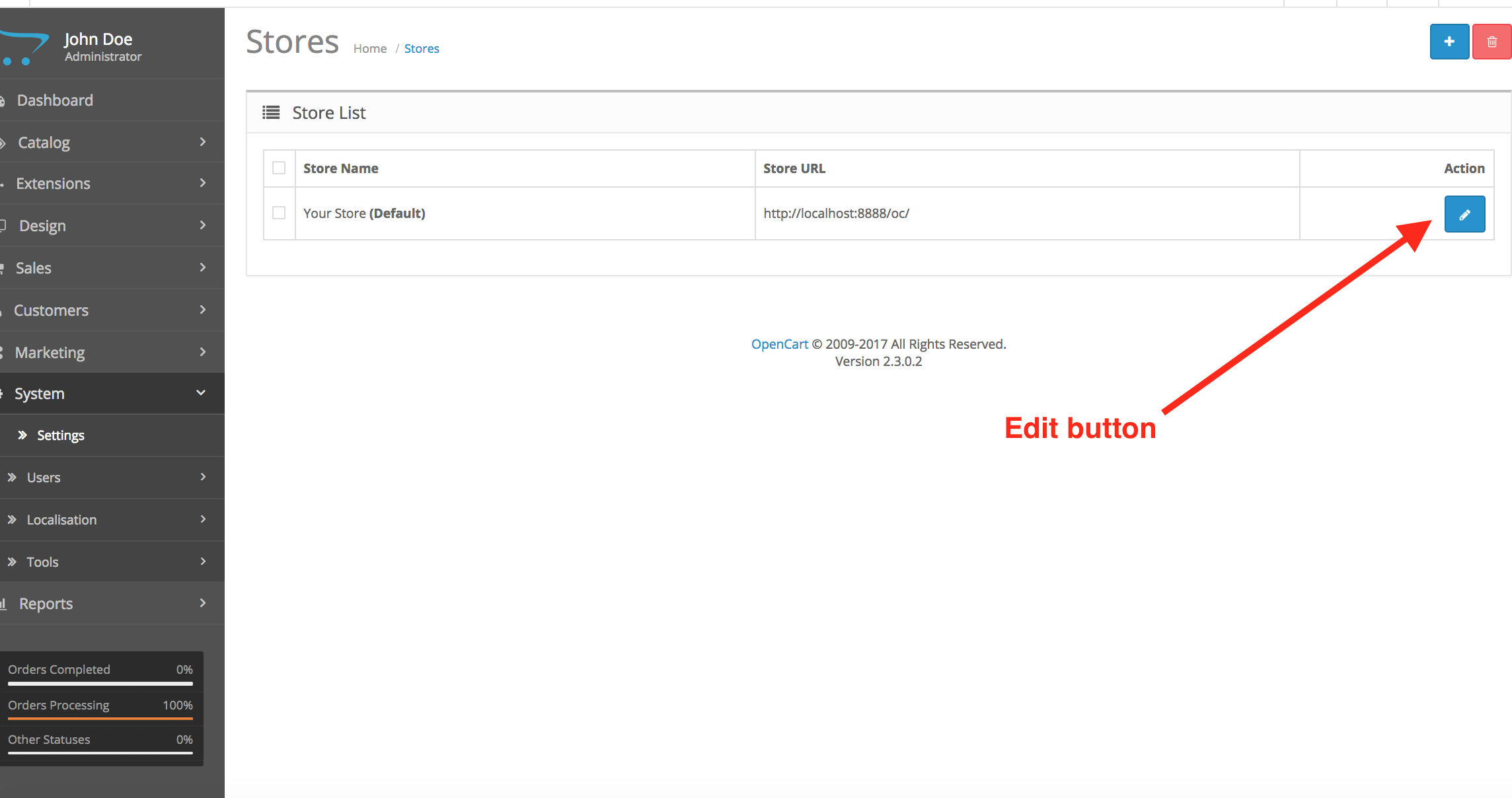Go to Home breadcrumb link

[370, 49]
